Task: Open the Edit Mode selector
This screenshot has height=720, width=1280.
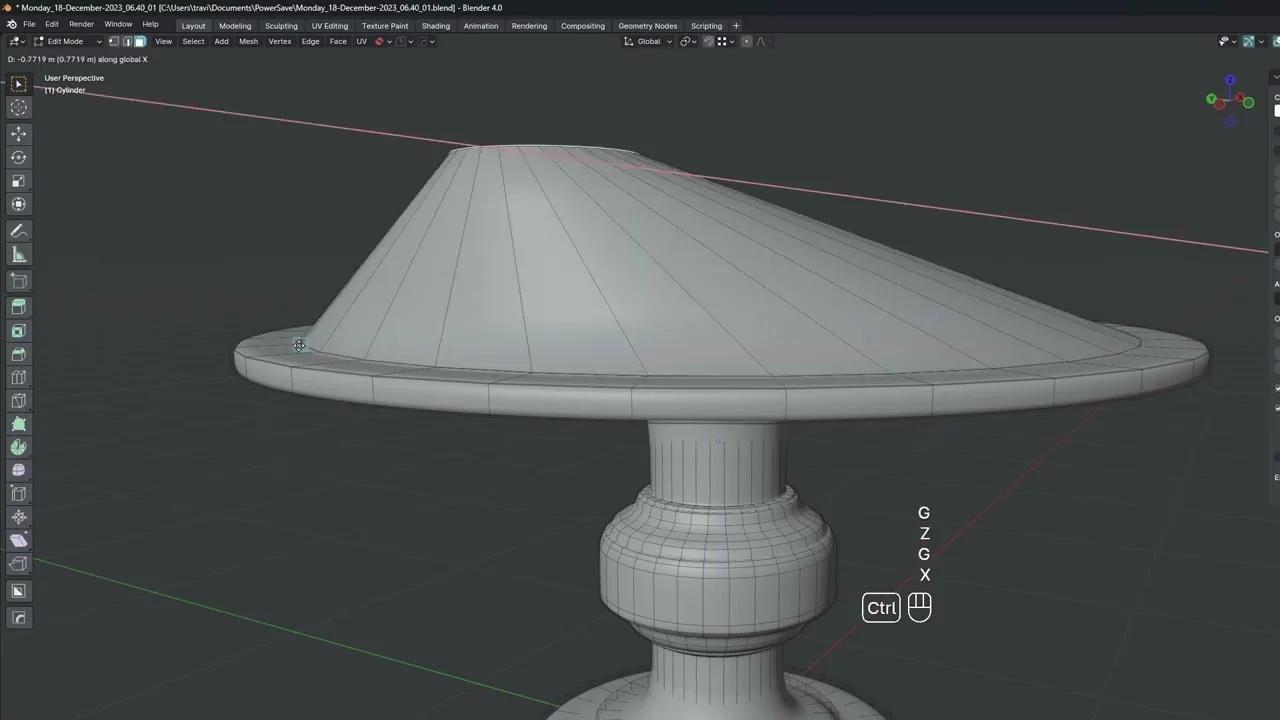Action: point(64,41)
